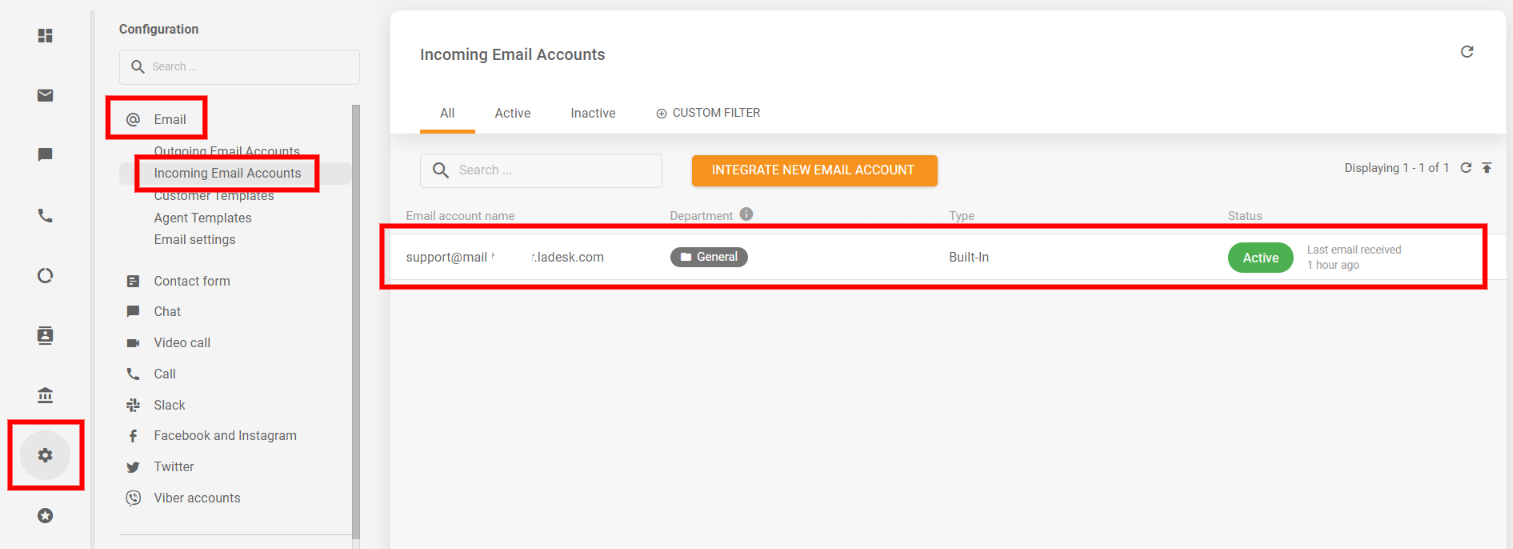Click the Active status badge
Image resolution: width=1513 pixels, height=549 pixels.
(1260, 258)
